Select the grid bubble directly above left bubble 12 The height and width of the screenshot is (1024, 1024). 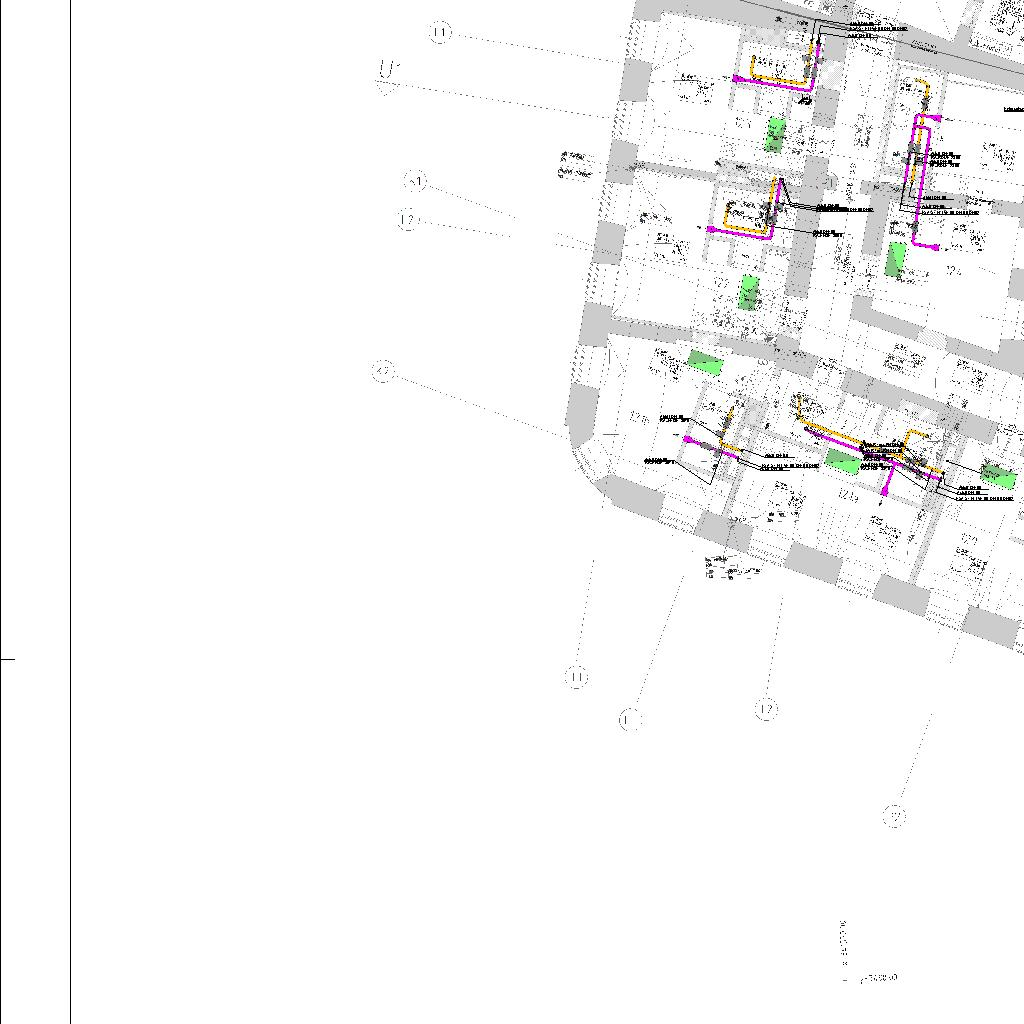416,182
